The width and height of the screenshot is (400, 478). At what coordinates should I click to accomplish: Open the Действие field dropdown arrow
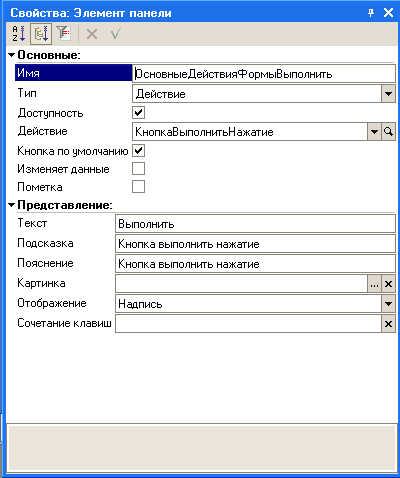click(x=374, y=132)
